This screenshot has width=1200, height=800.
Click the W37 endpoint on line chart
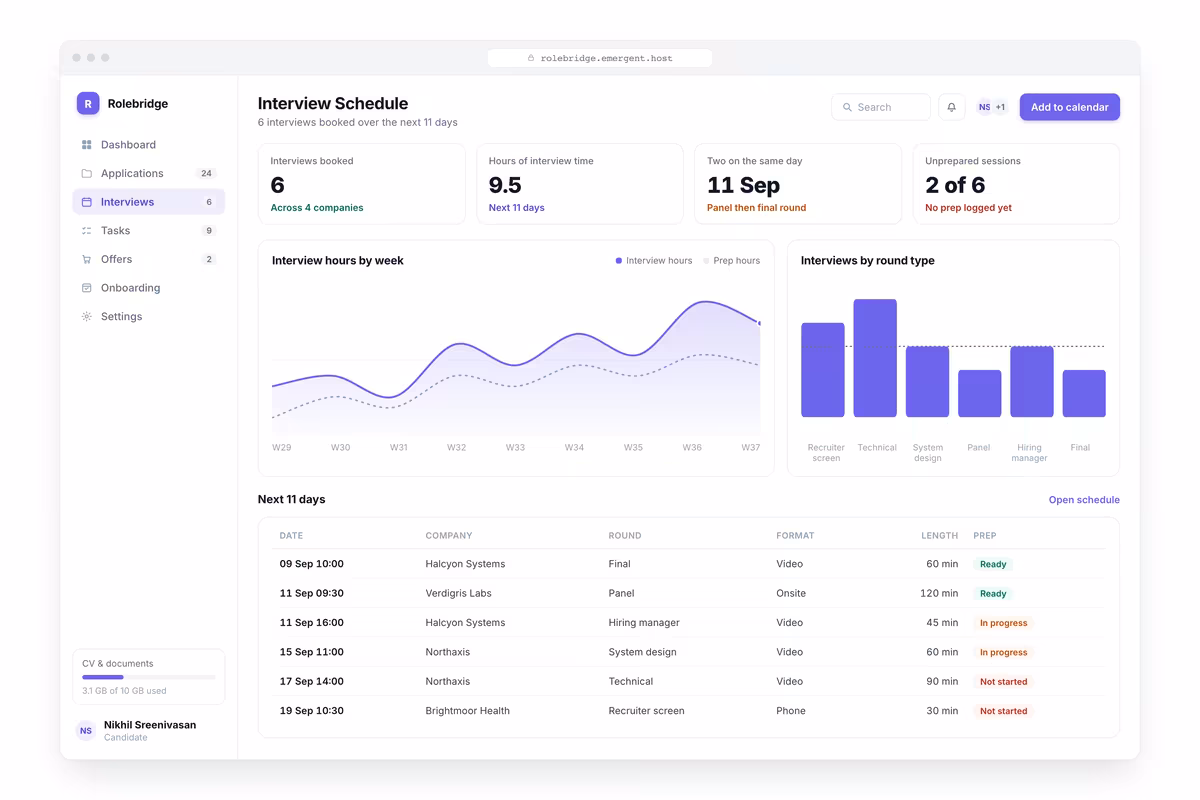tap(760, 323)
